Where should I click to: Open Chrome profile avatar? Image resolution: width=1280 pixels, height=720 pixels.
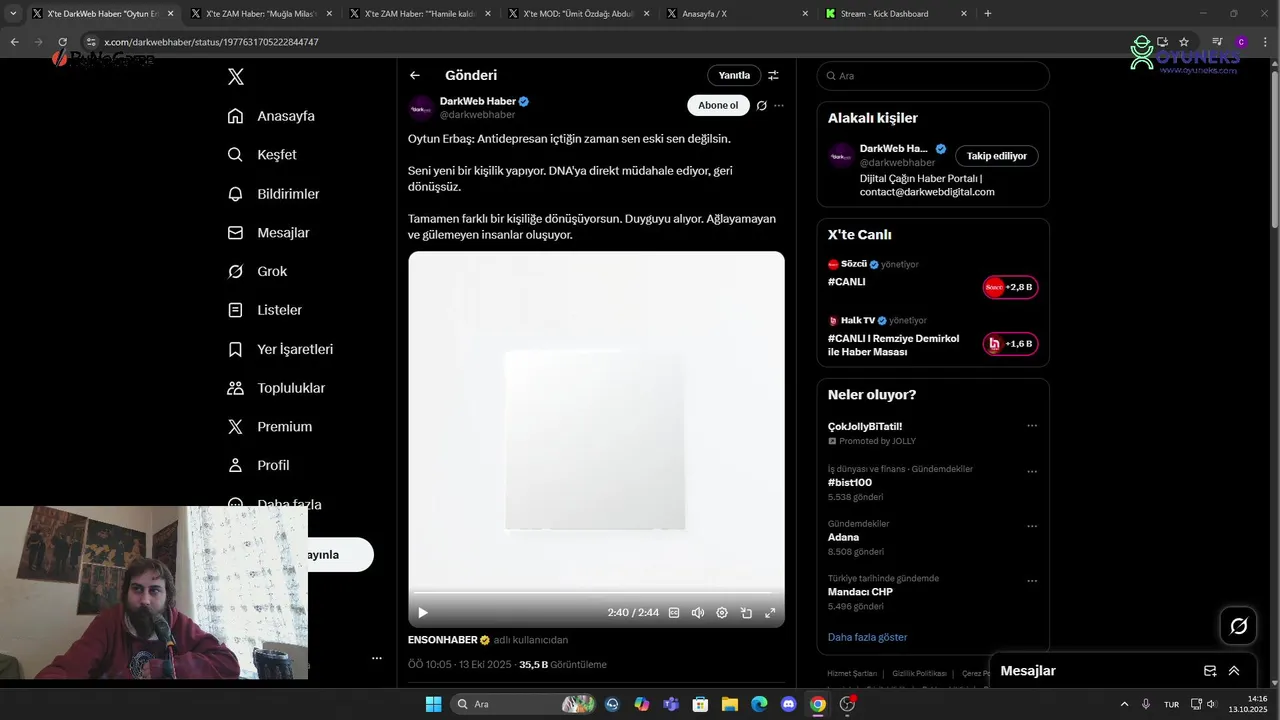[x=1241, y=42]
